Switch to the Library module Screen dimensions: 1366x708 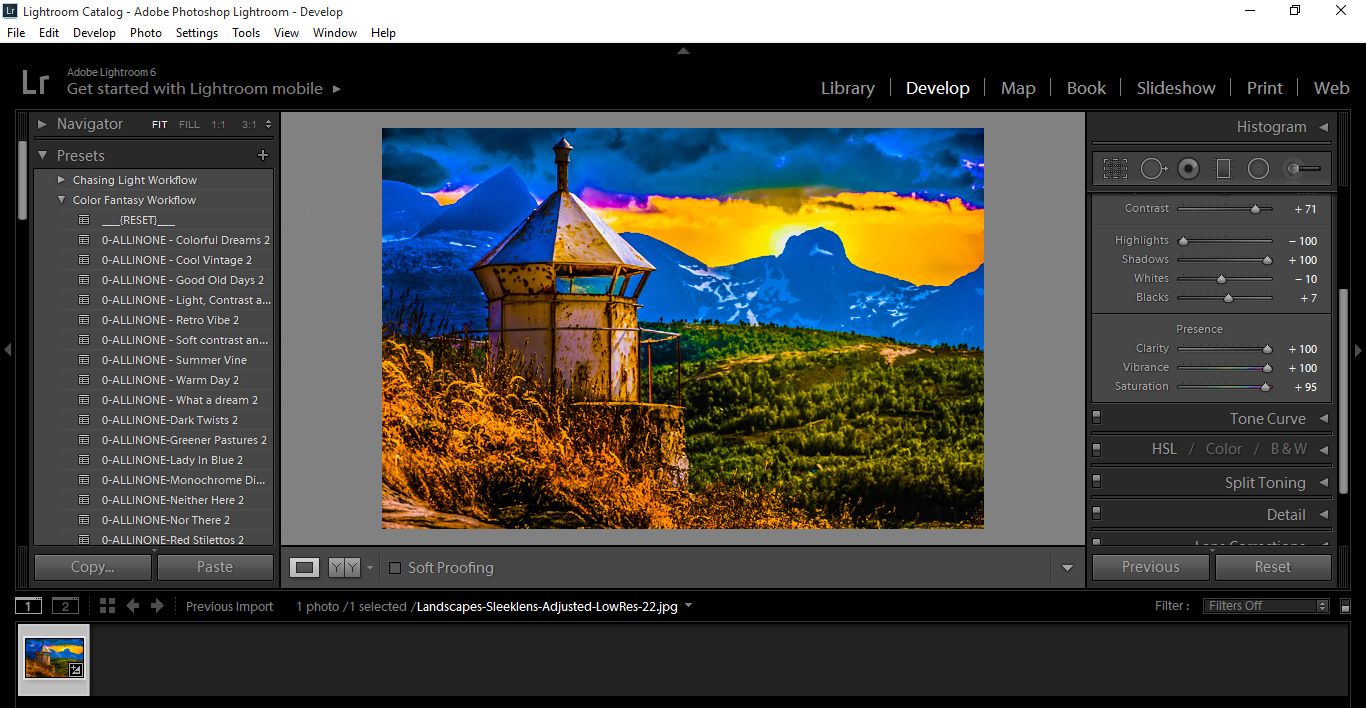coord(847,88)
